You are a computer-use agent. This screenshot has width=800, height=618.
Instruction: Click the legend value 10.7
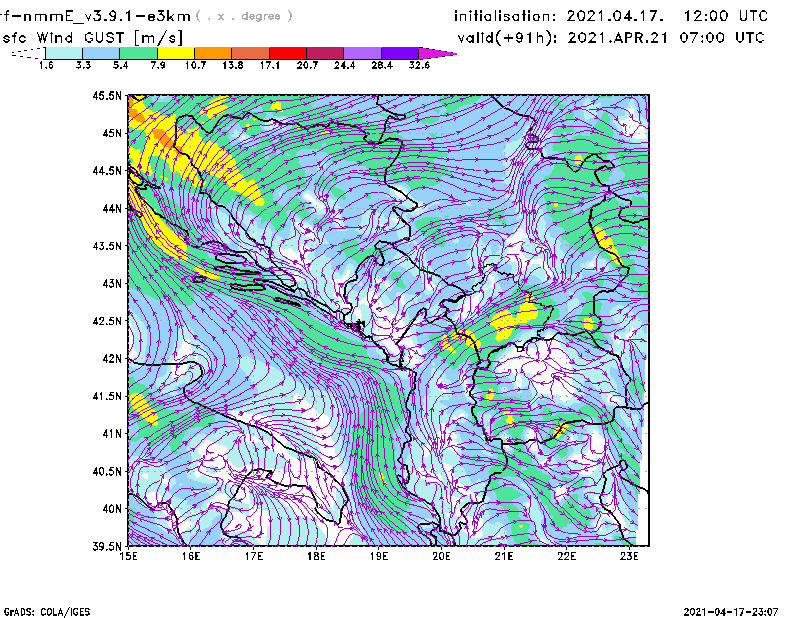click(195, 65)
